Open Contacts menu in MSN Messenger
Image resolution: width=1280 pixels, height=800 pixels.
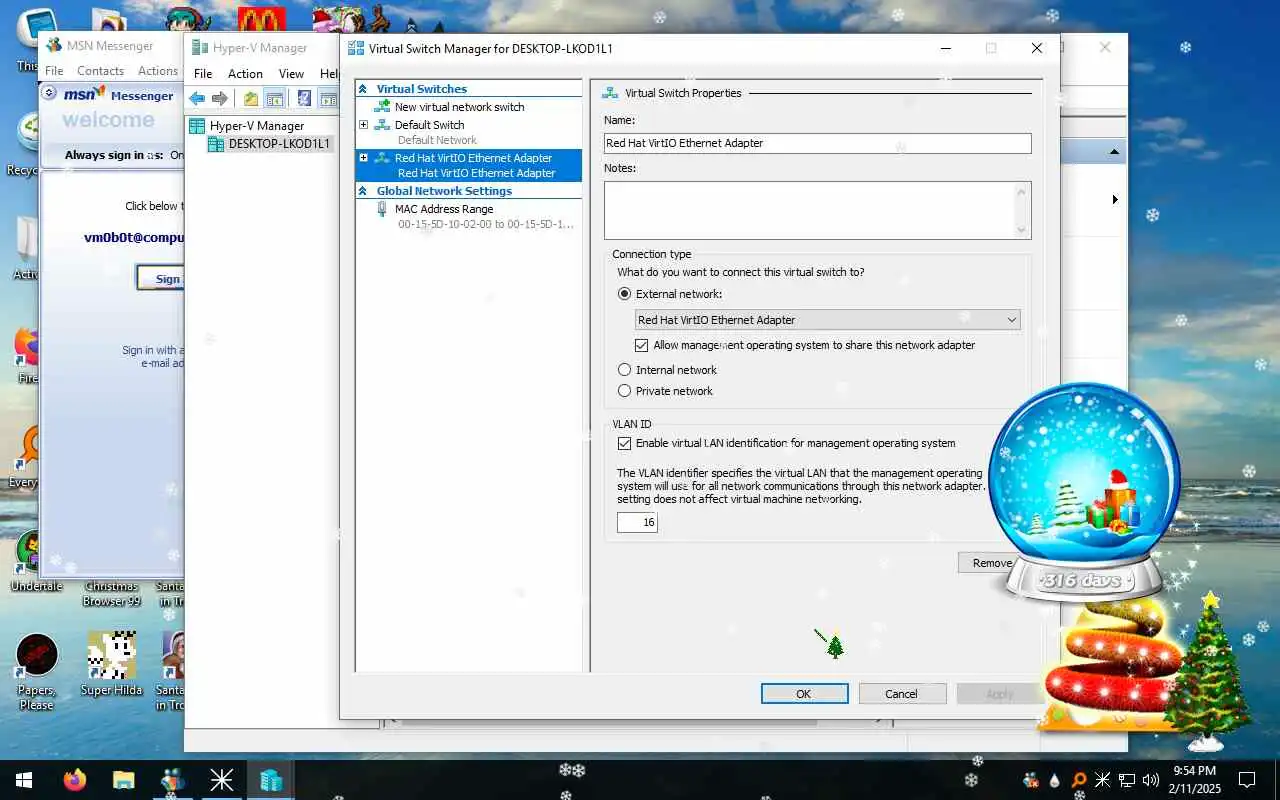(x=100, y=71)
